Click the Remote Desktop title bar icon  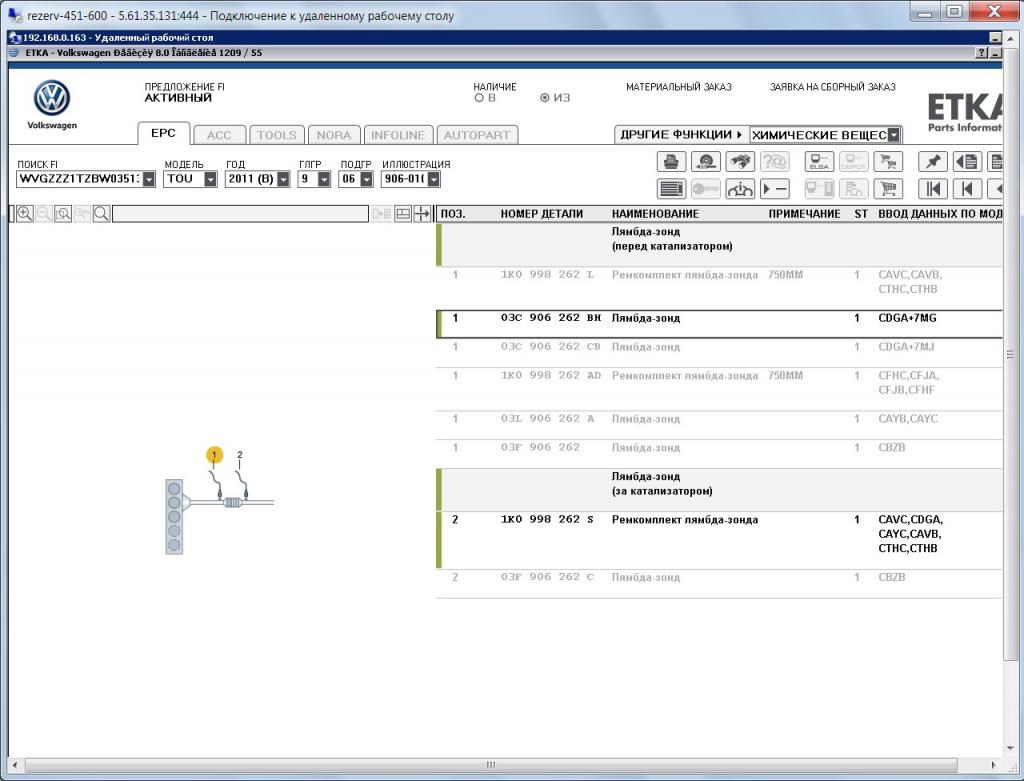15,37
